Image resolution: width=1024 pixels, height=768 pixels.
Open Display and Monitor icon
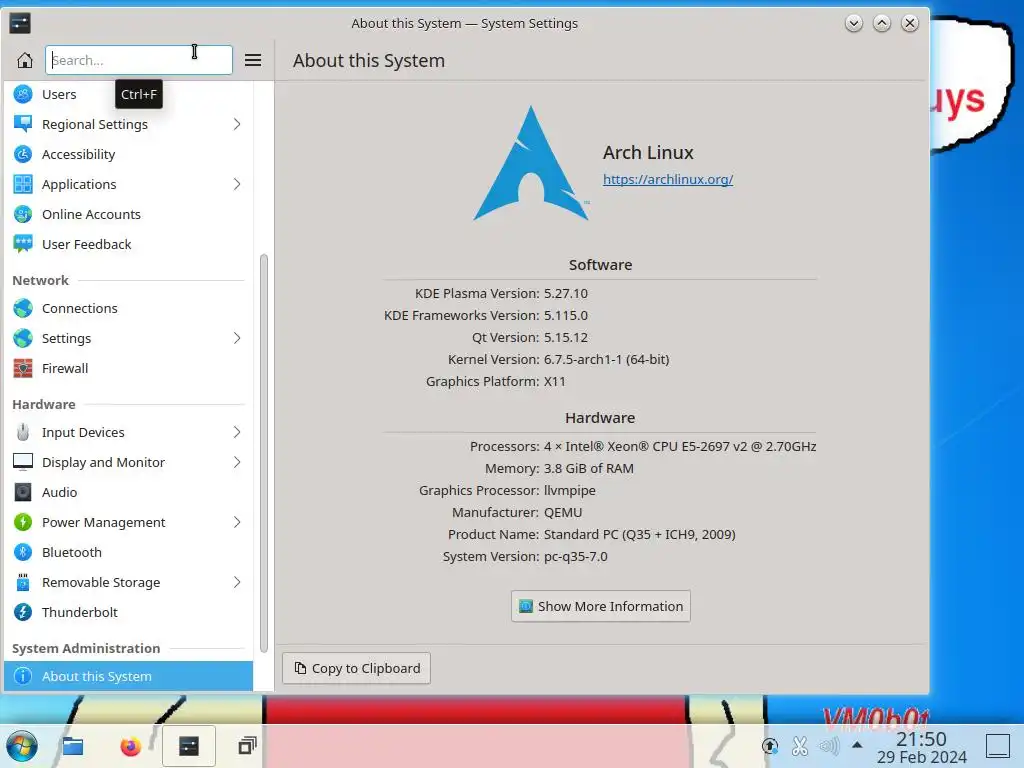[23, 462]
